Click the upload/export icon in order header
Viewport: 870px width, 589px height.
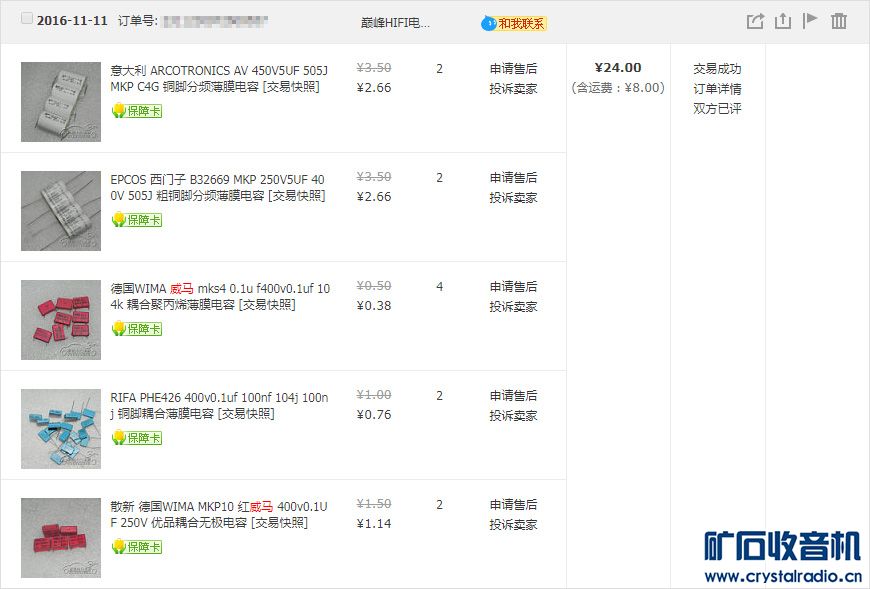pyautogui.click(x=782, y=21)
